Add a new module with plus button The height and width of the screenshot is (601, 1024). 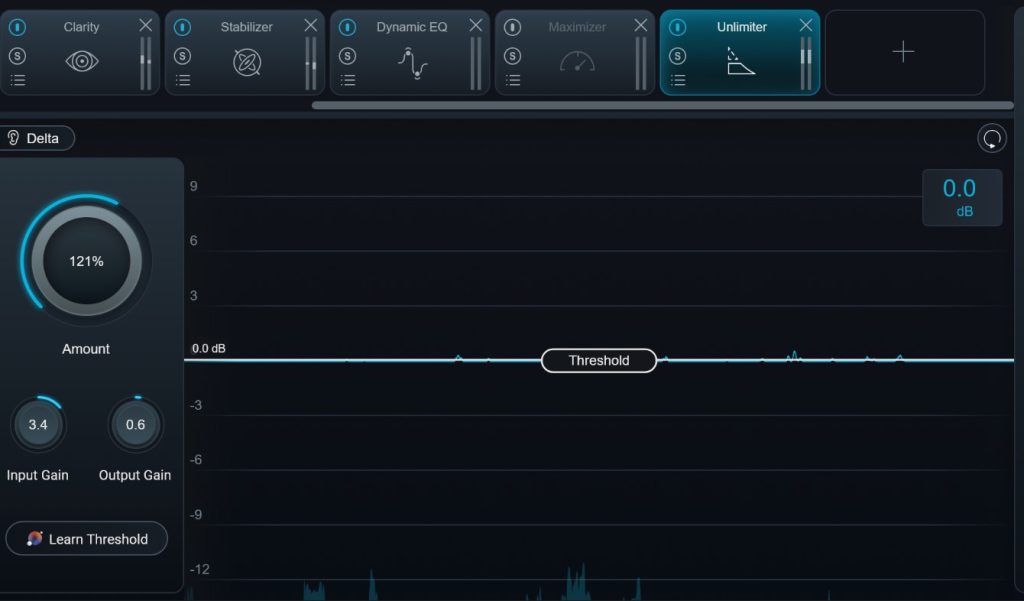[903, 52]
